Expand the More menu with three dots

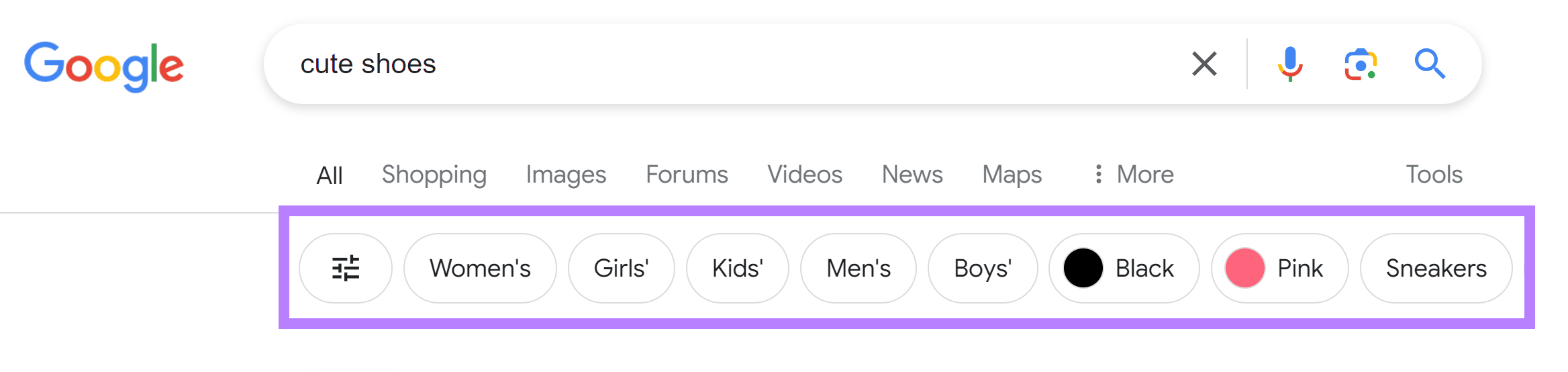[x=1134, y=175]
